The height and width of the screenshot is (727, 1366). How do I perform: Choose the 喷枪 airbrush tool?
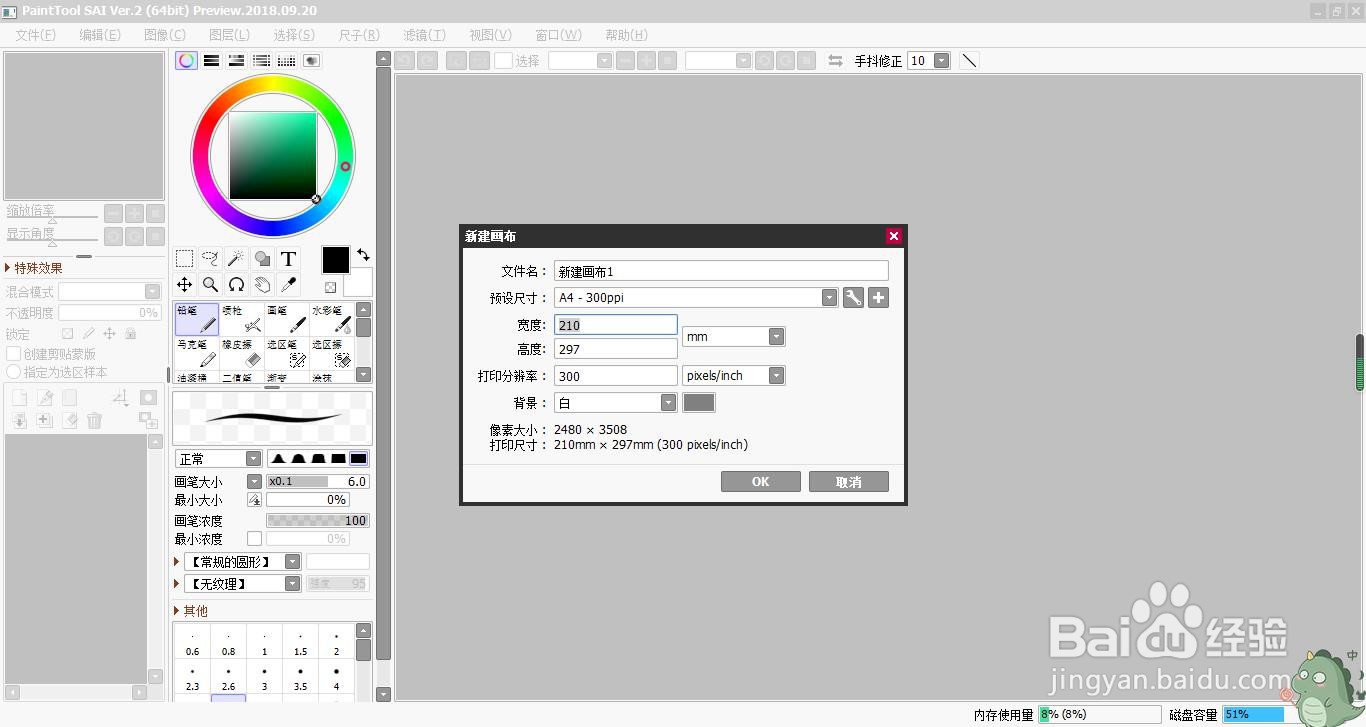pyautogui.click(x=242, y=319)
